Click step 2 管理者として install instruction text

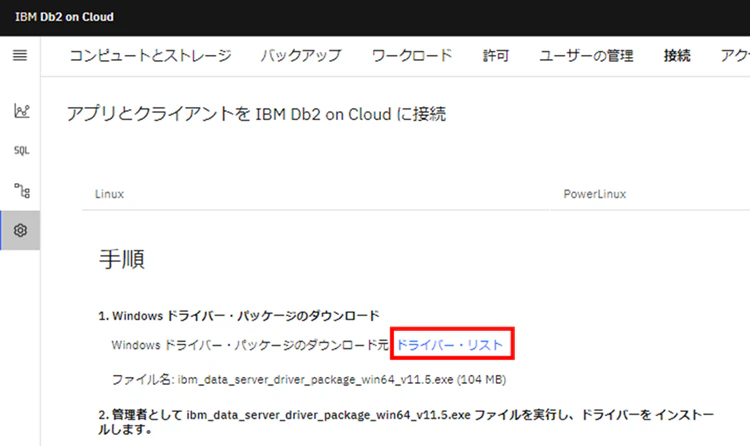pyautogui.click(x=406, y=422)
